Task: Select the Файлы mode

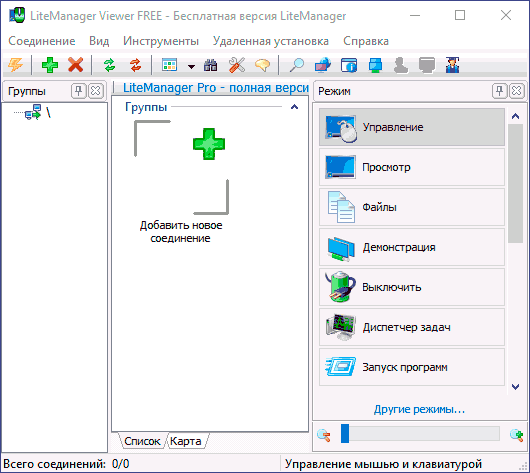Action: coord(412,207)
